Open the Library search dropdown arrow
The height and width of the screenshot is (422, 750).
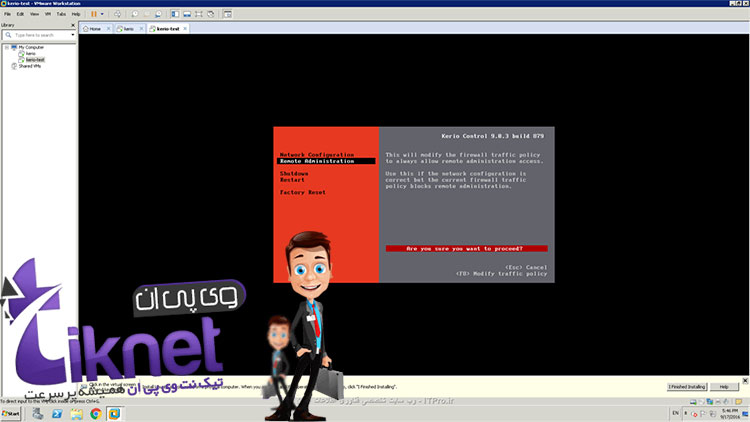point(73,35)
